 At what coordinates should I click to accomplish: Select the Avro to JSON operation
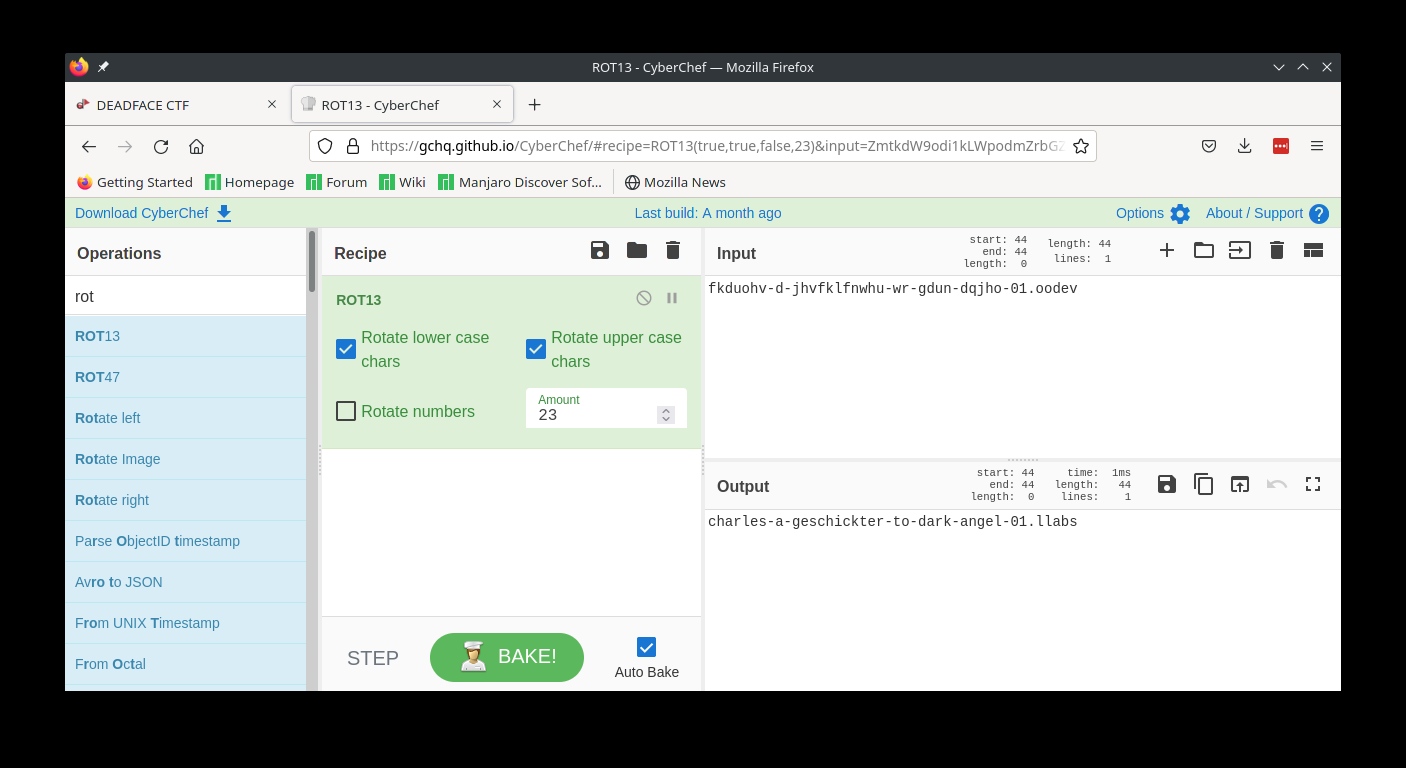coord(186,582)
